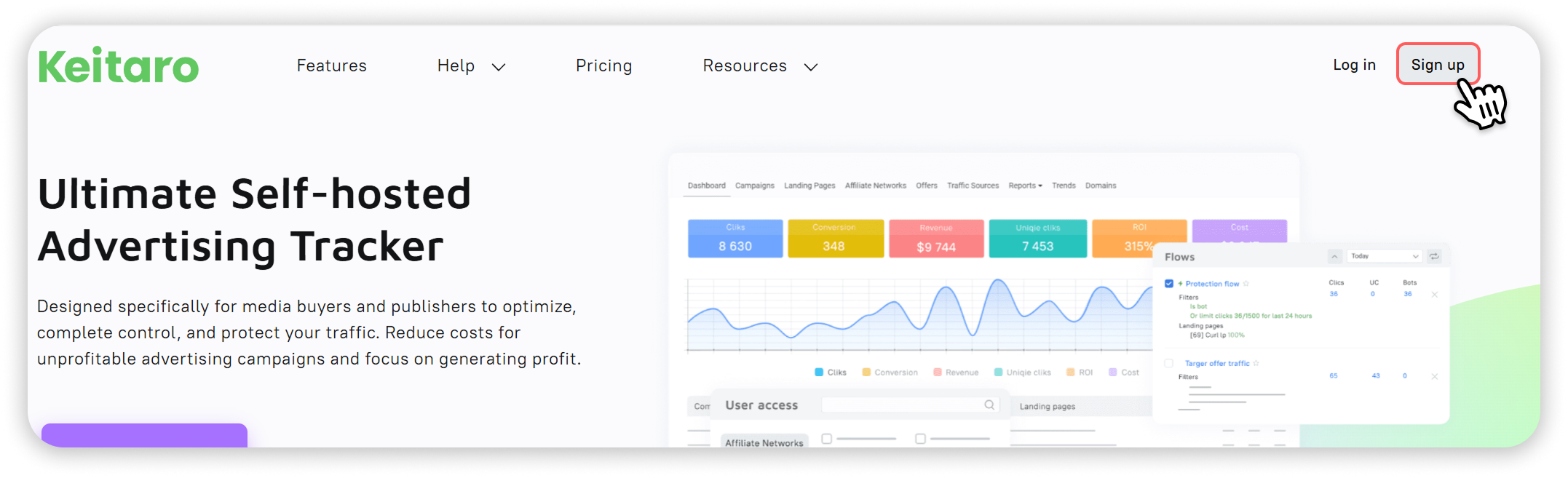Viewport: 1568px width, 478px height.
Task: Open the Reports dropdown in dashboard
Action: pyautogui.click(x=1025, y=186)
